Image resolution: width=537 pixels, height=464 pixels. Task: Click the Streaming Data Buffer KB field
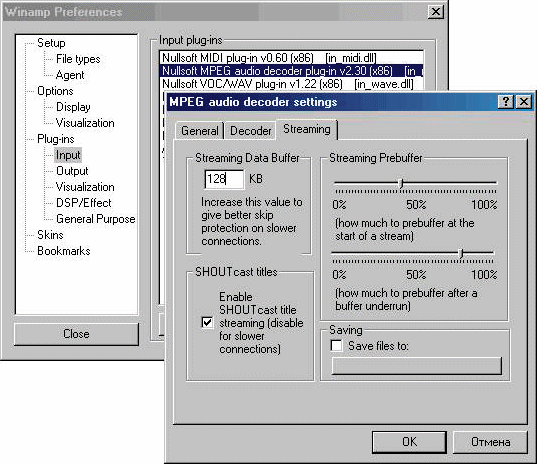(224, 179)
